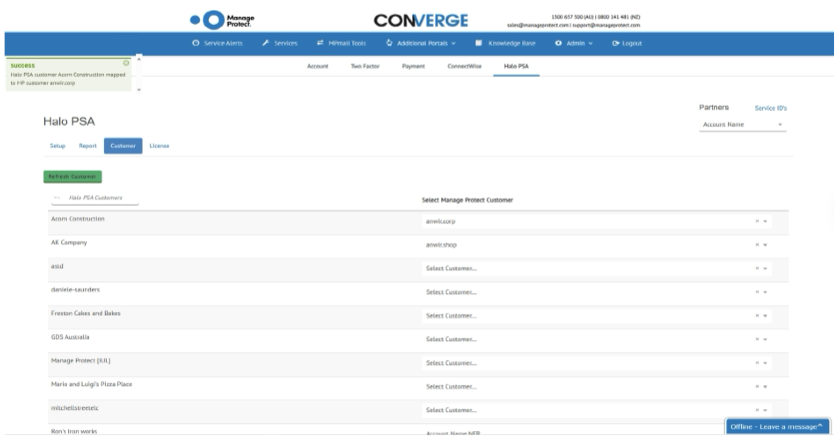Open the License sub-tab
Viewport: 839px width, 448px height.
(x=159, y=146)
